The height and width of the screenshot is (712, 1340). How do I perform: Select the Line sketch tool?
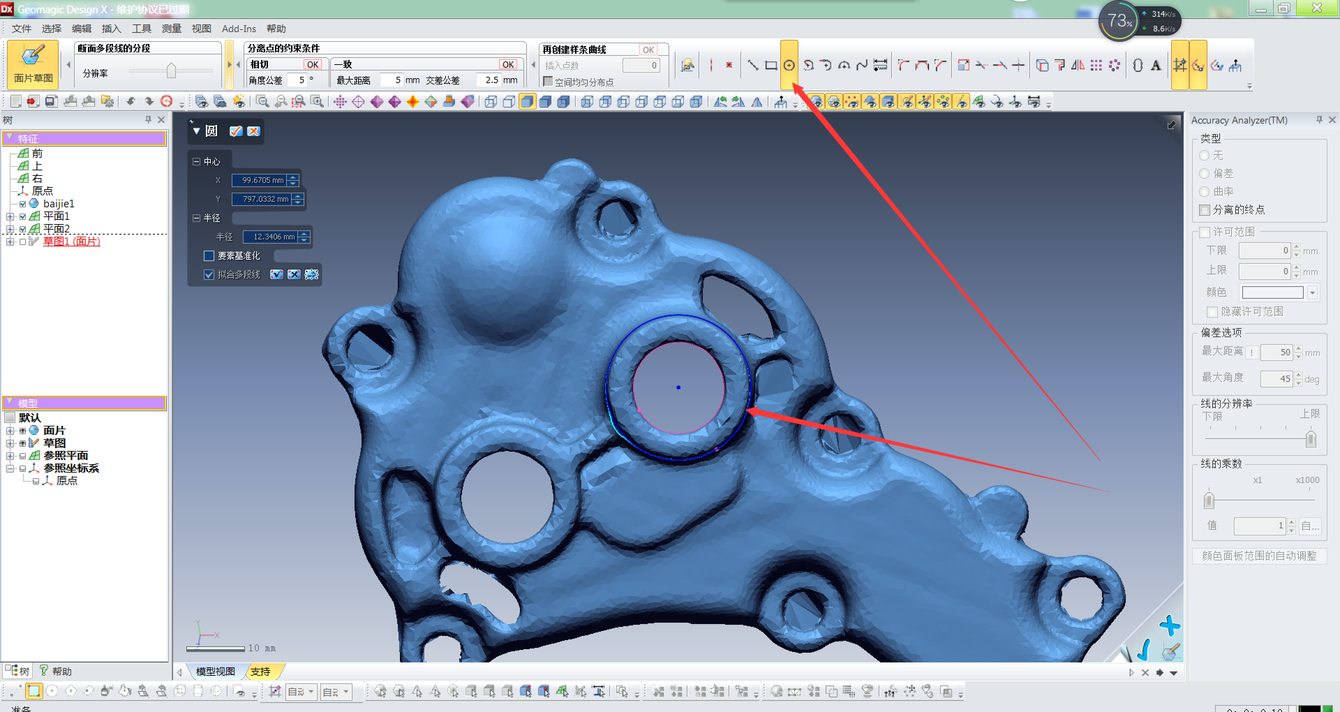click(752, 65)
